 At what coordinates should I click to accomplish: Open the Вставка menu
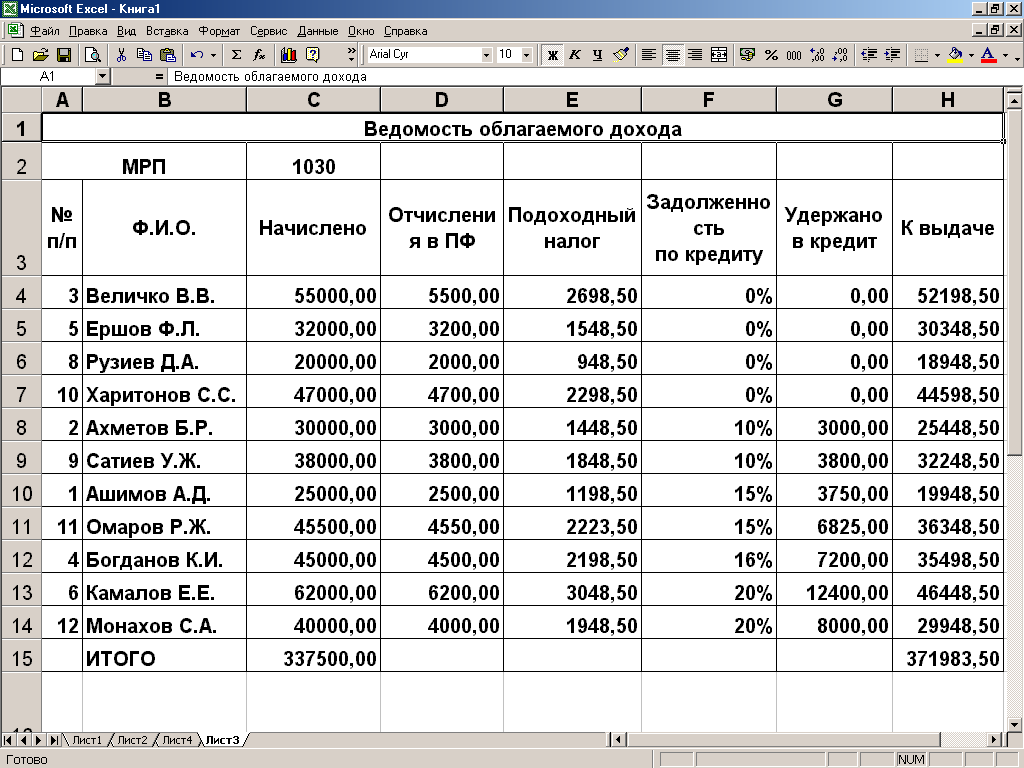tap(167, 31)
